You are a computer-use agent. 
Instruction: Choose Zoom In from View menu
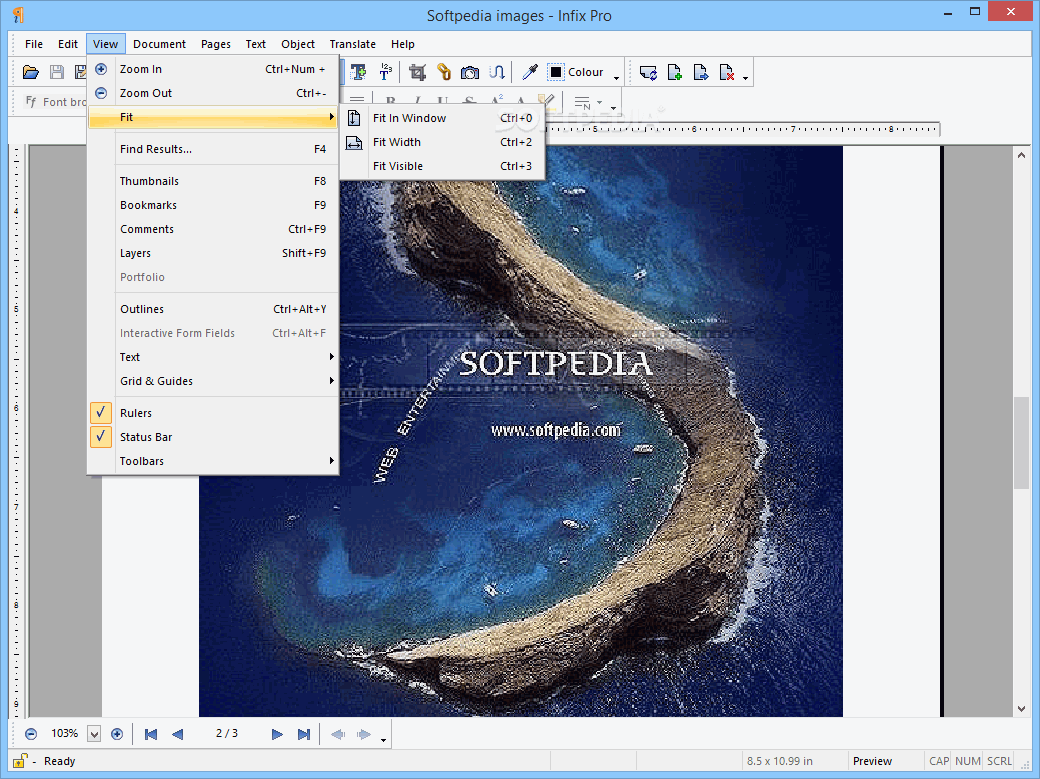pos(214,69)
